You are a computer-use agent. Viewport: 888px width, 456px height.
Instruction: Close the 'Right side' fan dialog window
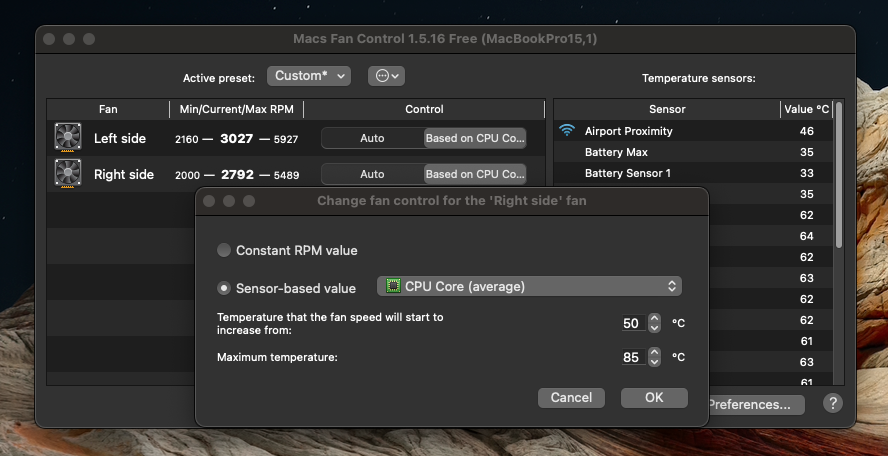(209, 201)
